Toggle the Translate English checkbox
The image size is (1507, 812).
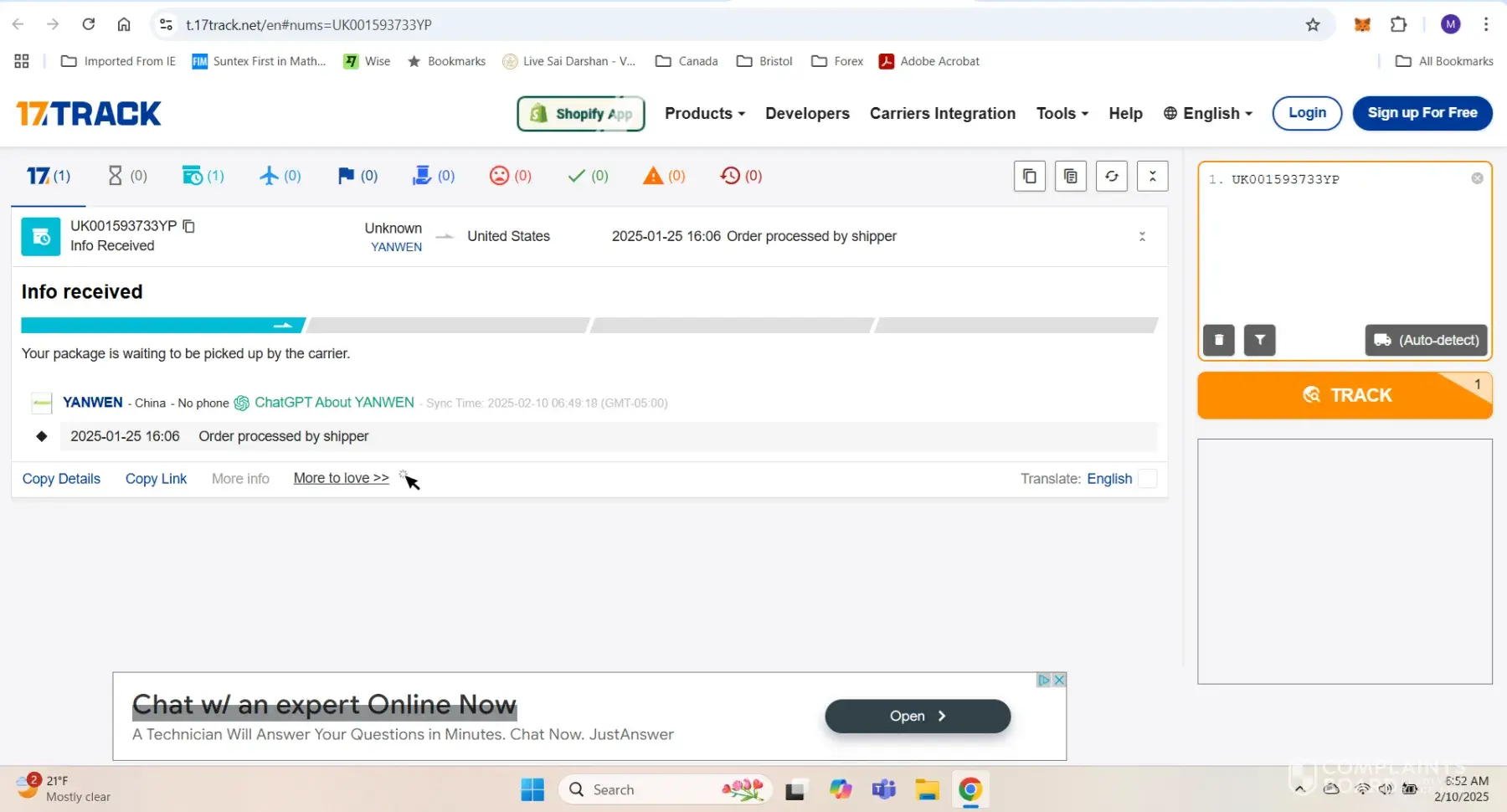[1148, 479]
